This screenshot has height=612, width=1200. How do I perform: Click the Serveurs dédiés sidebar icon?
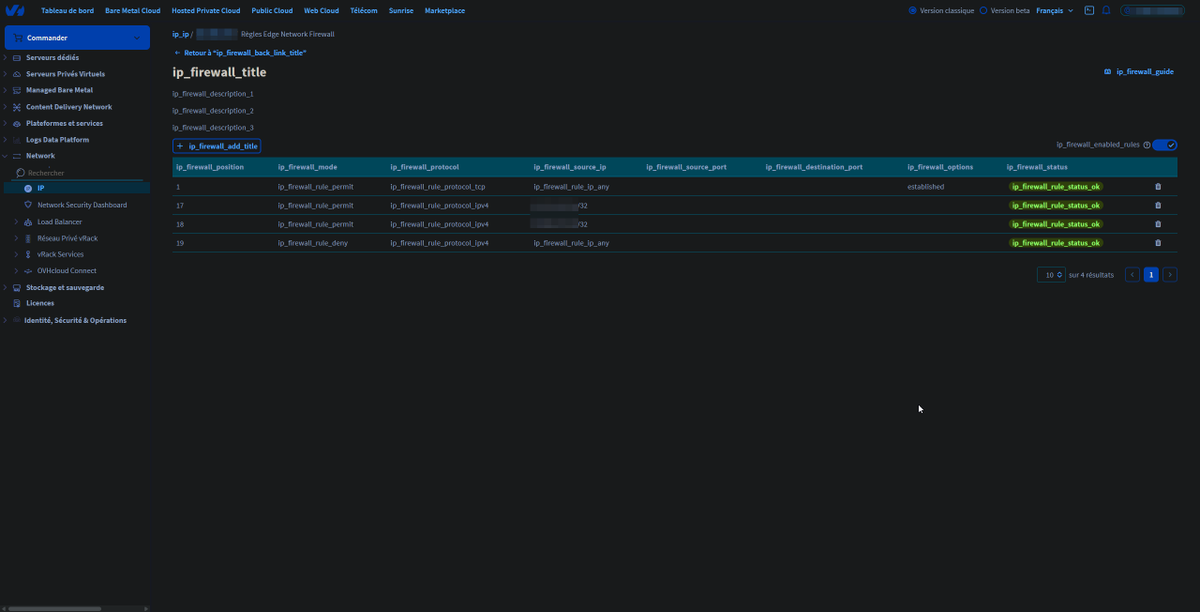click(x=16, y=58)
